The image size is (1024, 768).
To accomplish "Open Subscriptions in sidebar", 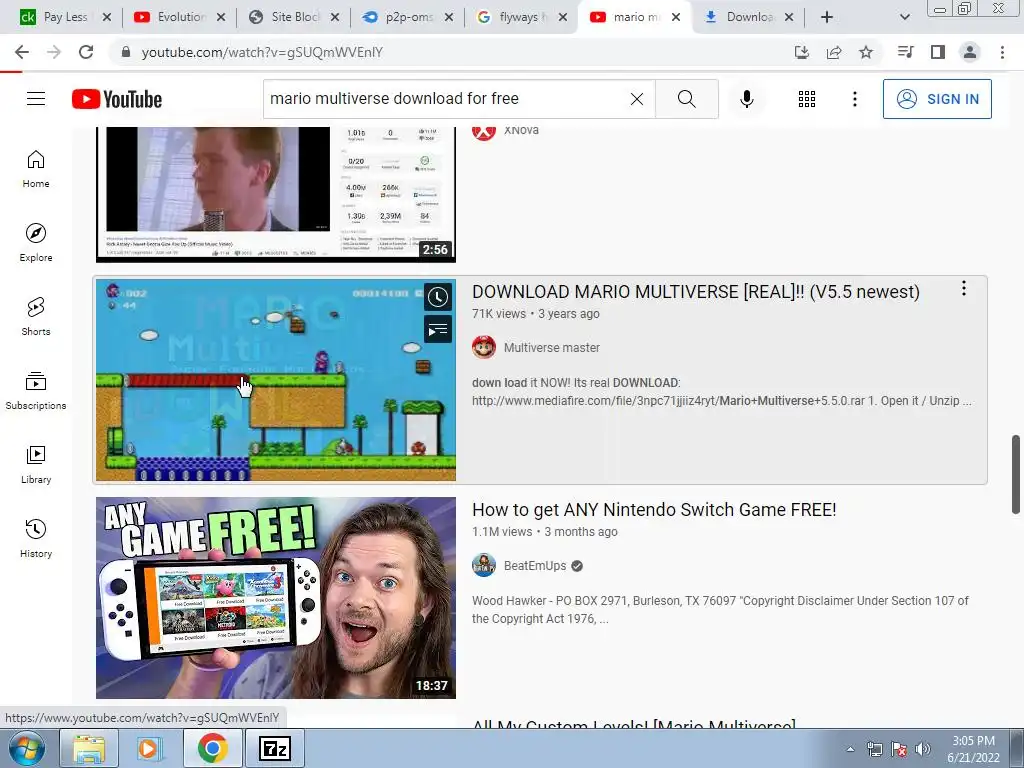I will [36, 391].
